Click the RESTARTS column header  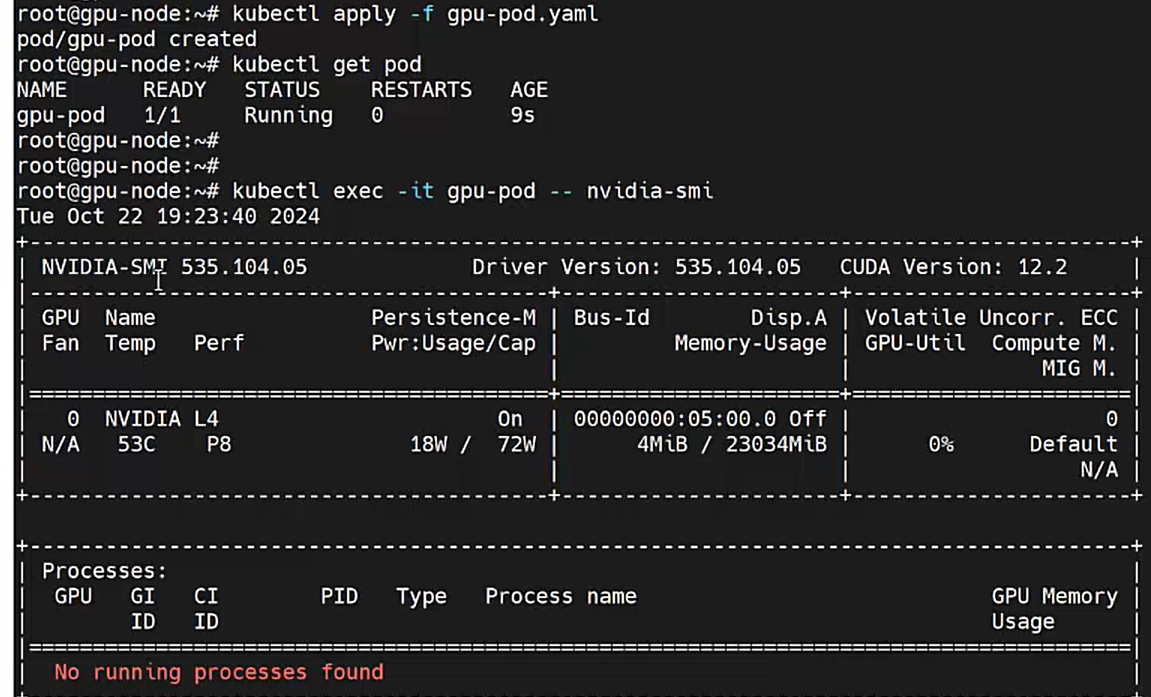click(421, 90)
